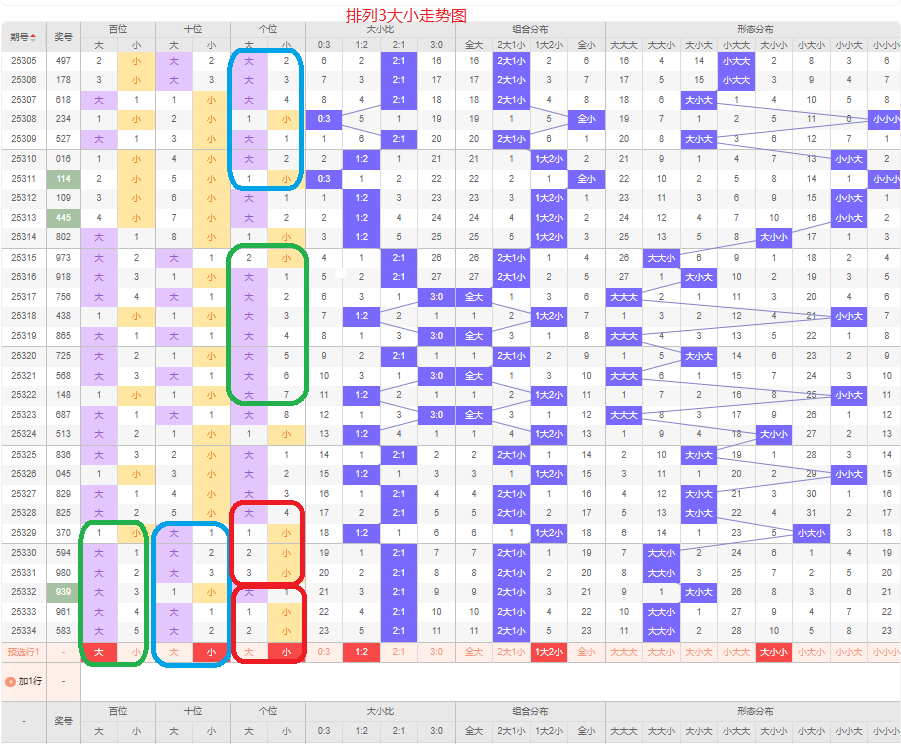Select 3:0 ratio in the 预选行1 row
Image resolution: width=901 pixels, height=744 pixels.
(436, 652)
